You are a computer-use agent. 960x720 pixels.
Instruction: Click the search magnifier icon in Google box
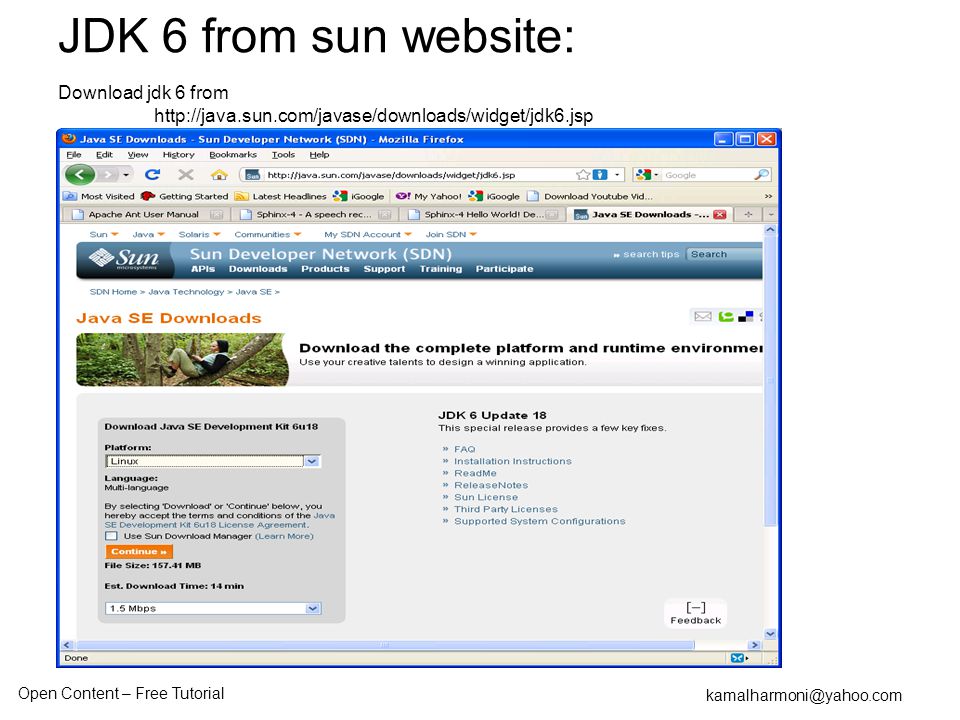click(x=761, y=175)
